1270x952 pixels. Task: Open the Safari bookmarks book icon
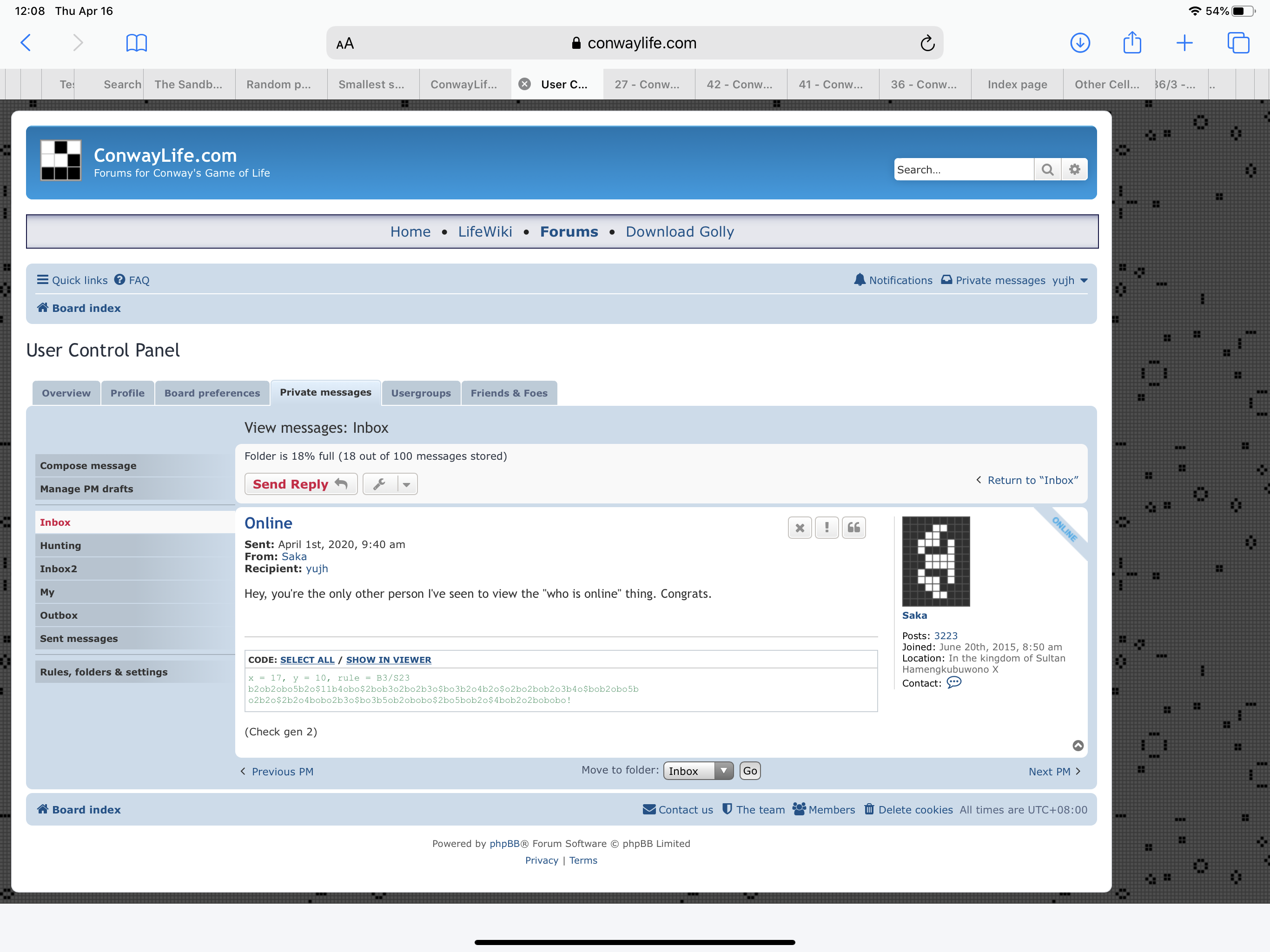137,42
